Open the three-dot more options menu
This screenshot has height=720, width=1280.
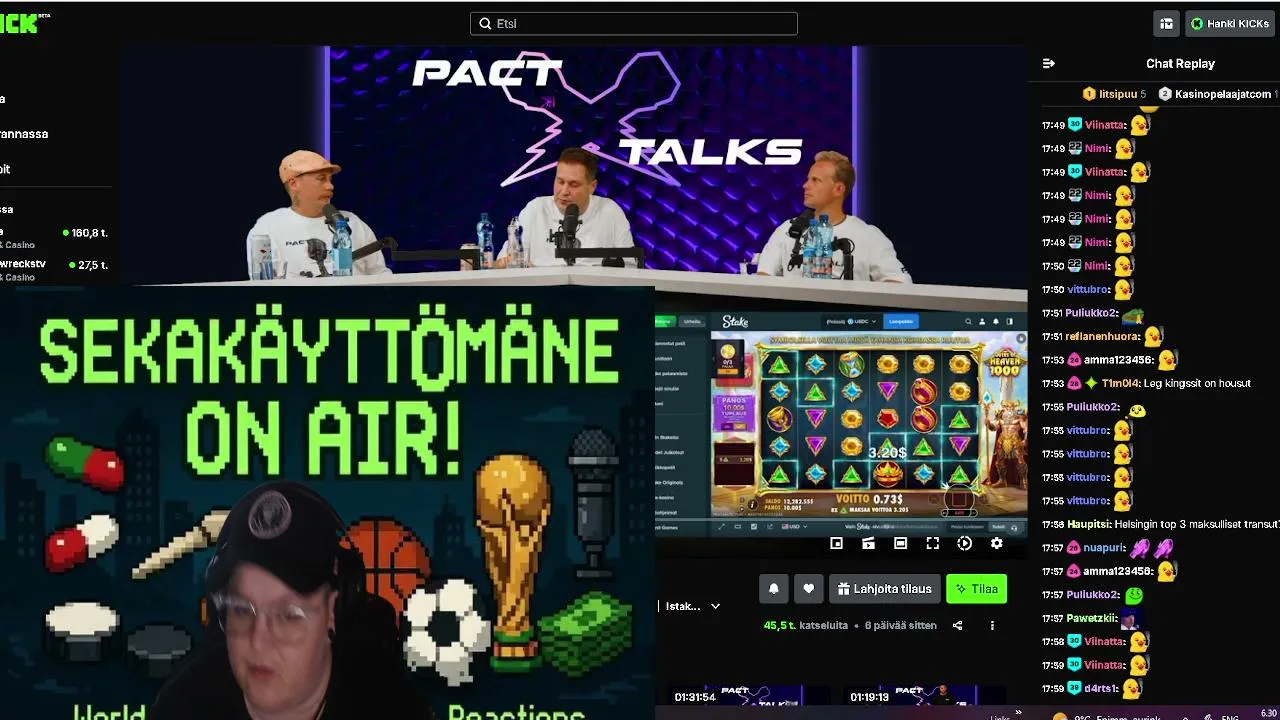[x=992, y=626]
